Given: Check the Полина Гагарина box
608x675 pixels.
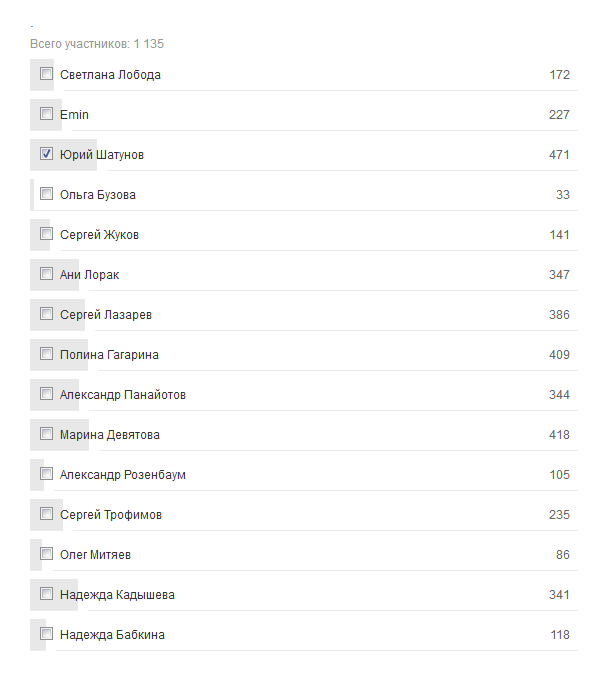Looking at the screenshot, I should pyautogui.click(x=46, y=354).
